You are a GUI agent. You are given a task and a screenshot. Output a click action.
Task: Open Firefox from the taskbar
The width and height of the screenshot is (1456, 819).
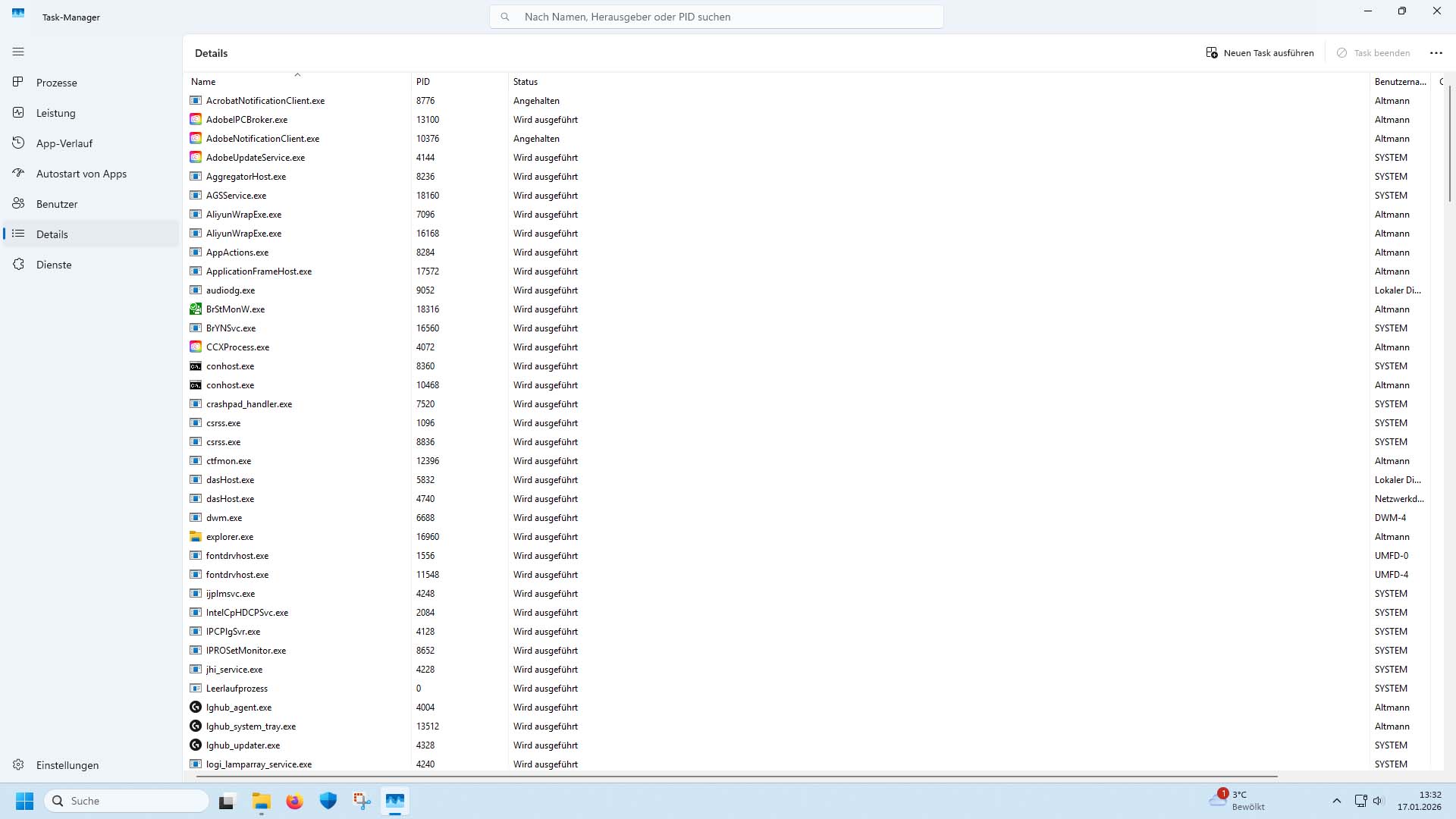pyautogui.click(x=294, y=801)
